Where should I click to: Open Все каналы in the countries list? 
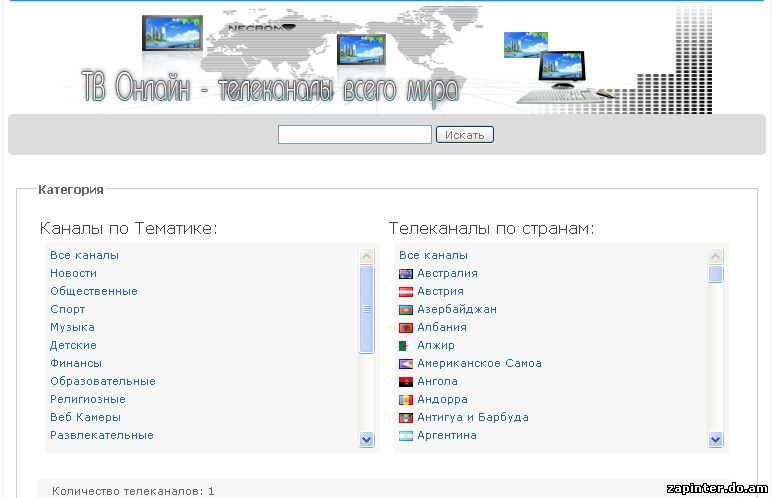(x=433, y=255)
